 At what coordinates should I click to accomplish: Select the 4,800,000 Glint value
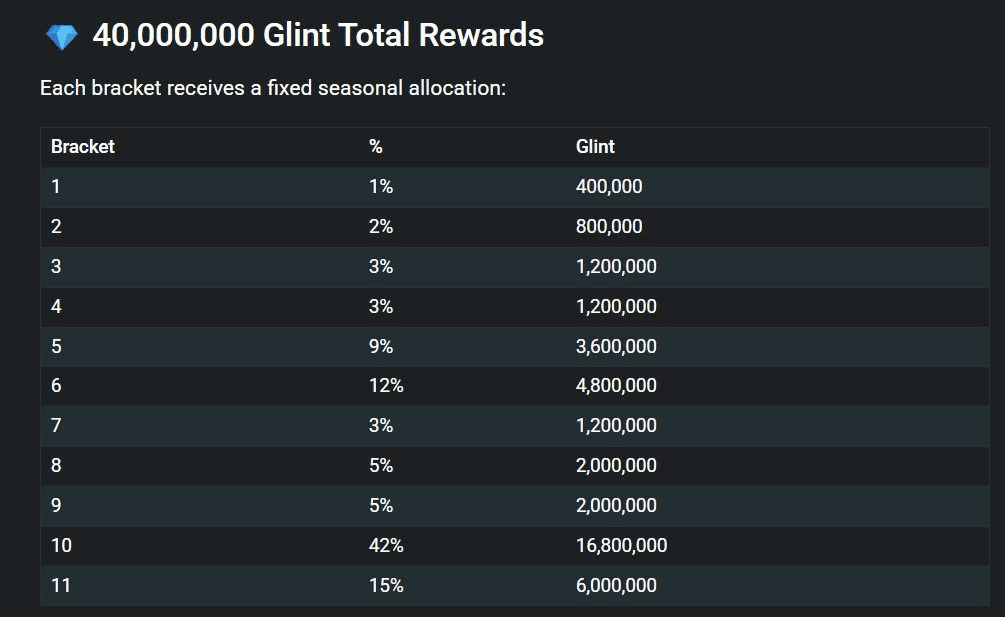(616, 386)
